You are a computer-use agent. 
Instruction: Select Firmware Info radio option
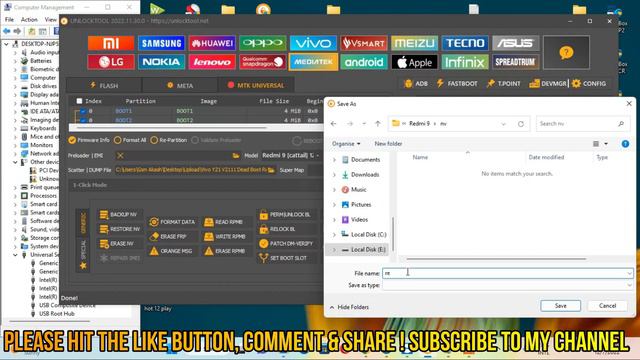click(89, 140)
